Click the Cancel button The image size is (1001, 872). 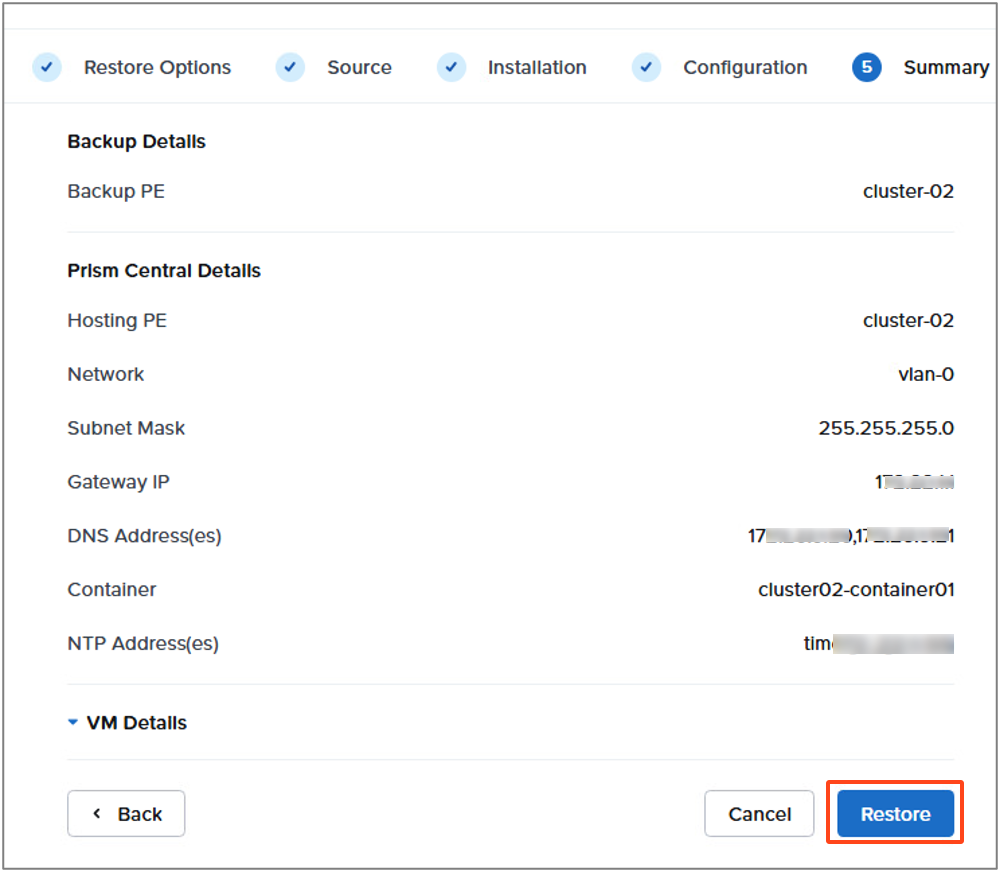tap(759, 814)
